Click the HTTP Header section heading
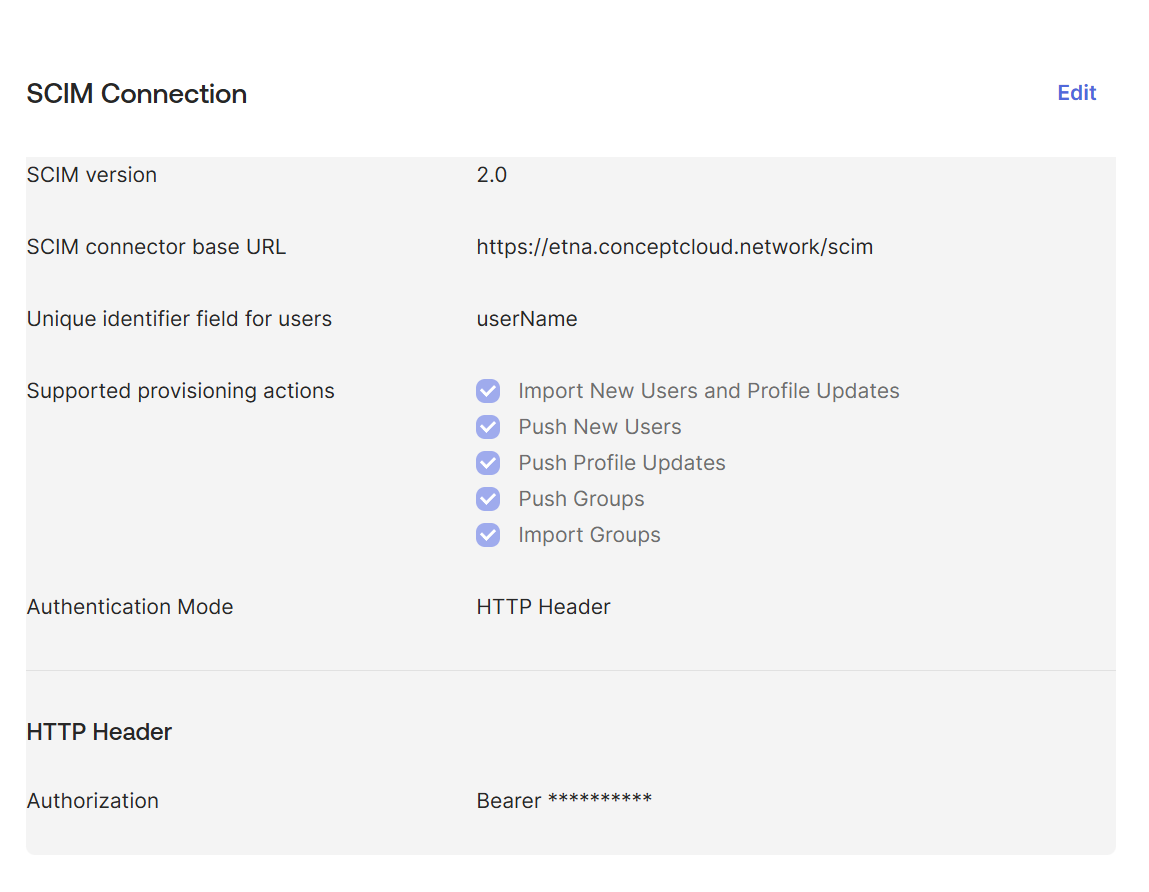The image size is (1149, 892). [100, 731]
